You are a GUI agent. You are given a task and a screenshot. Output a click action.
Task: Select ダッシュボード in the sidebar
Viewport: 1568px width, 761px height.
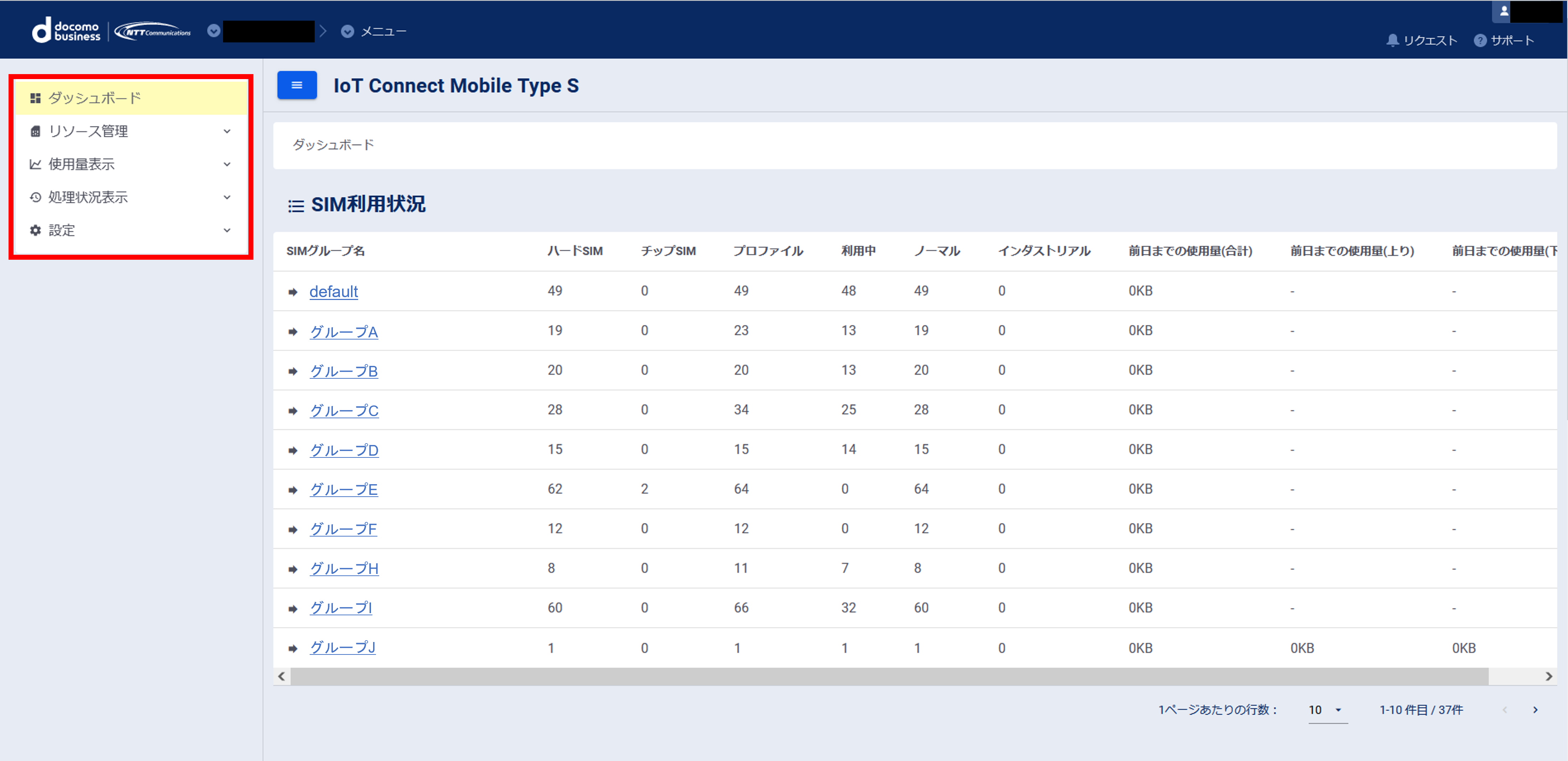pyautogui.click(x=131, y=98)
